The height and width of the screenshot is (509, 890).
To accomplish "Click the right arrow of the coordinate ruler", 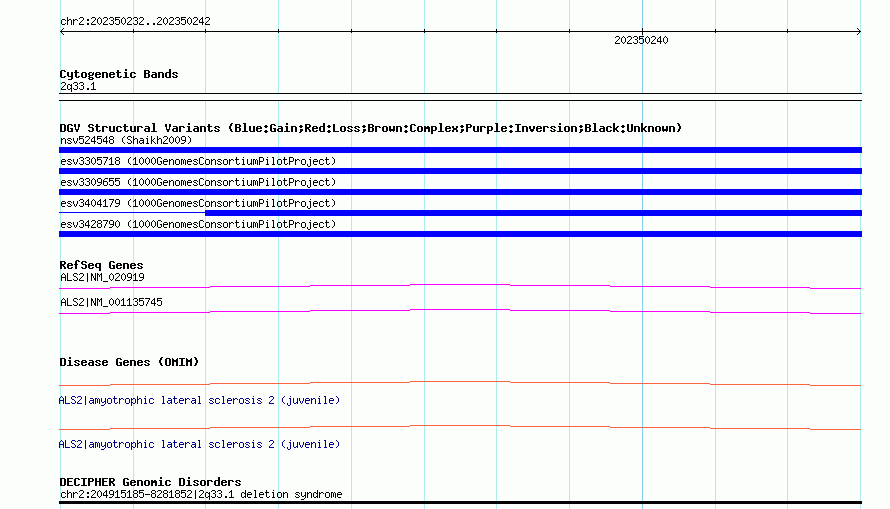I will point(859,32).
